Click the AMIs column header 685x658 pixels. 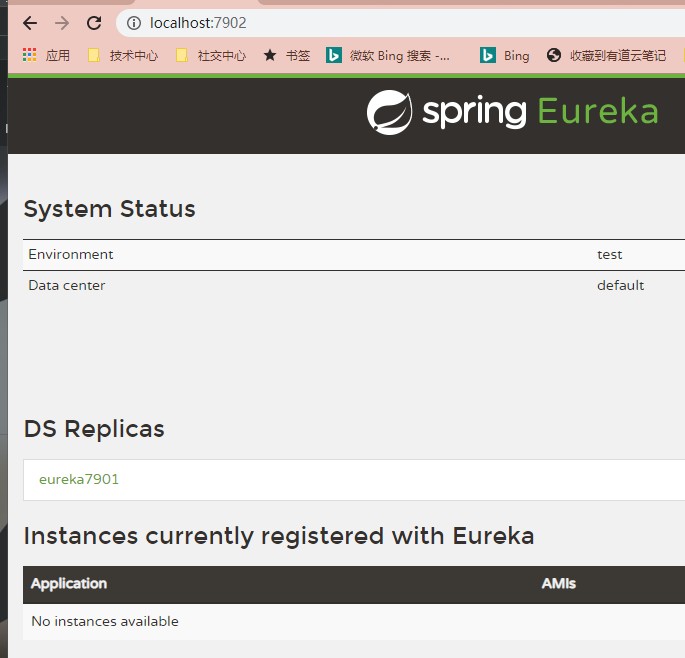point(558,584)
